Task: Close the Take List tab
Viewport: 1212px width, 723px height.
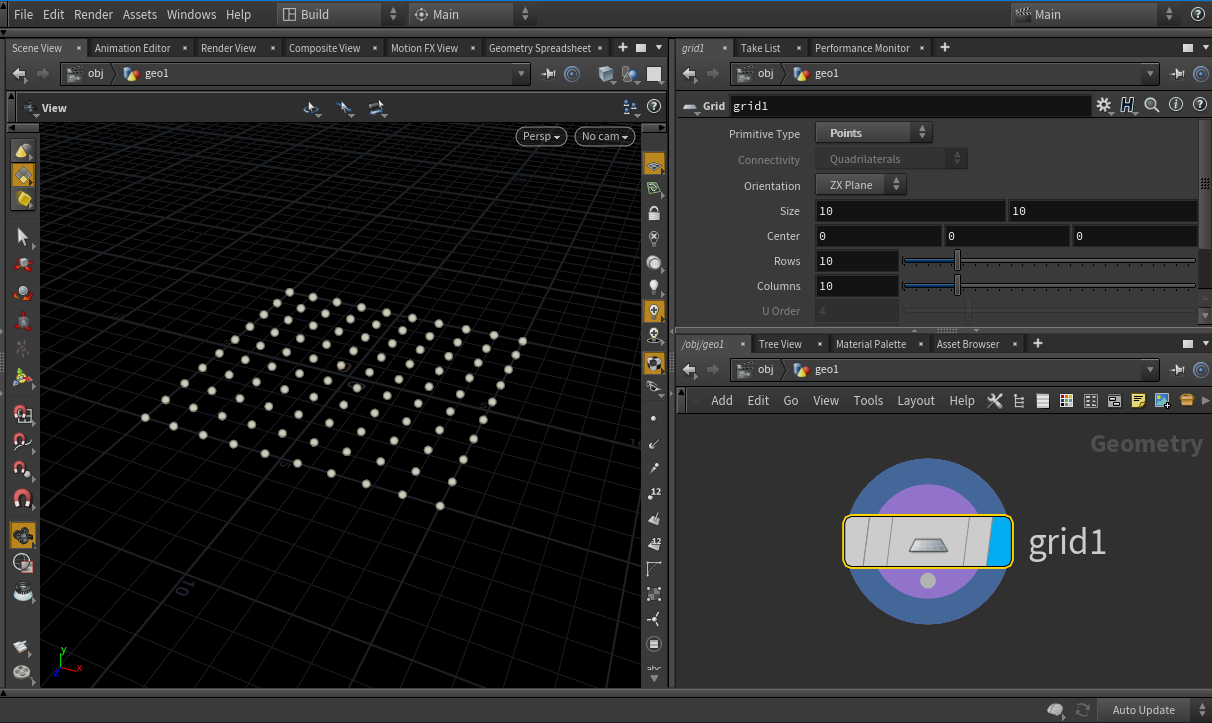Action: click(x=798, y=48)
